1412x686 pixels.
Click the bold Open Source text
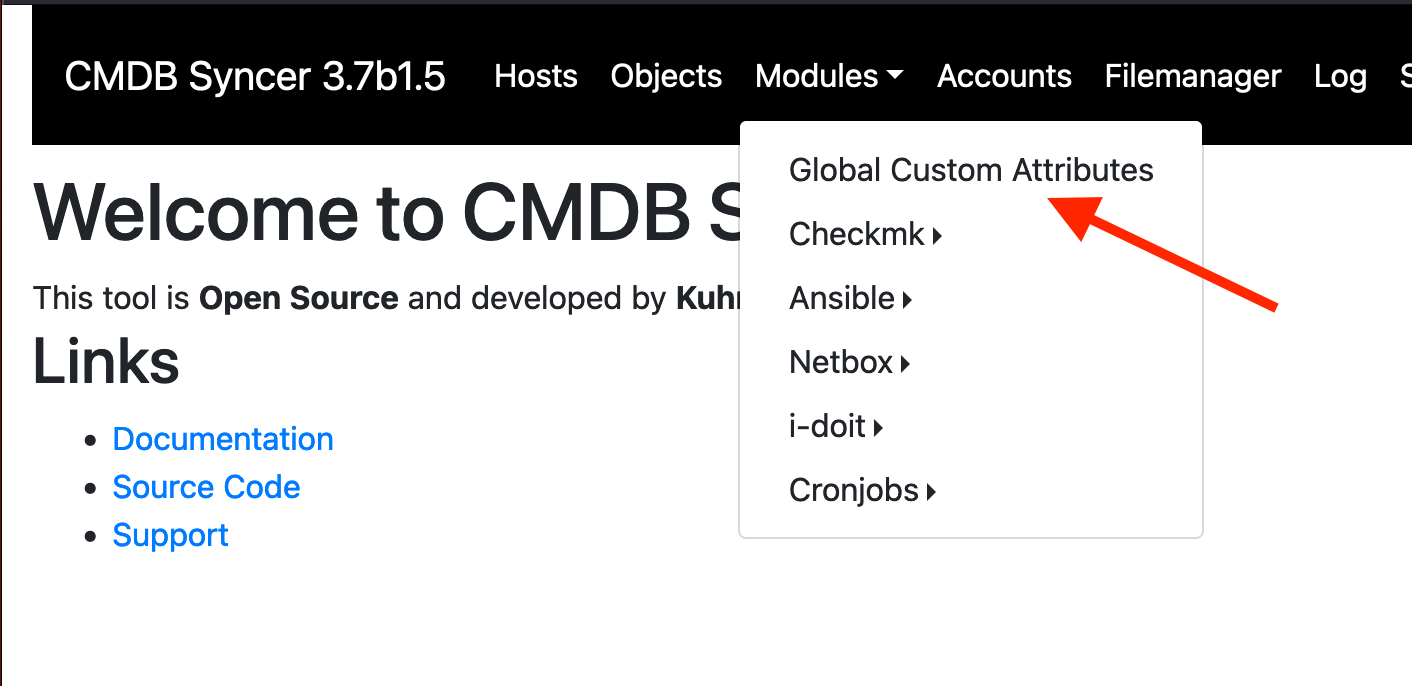tap(299, 298)
